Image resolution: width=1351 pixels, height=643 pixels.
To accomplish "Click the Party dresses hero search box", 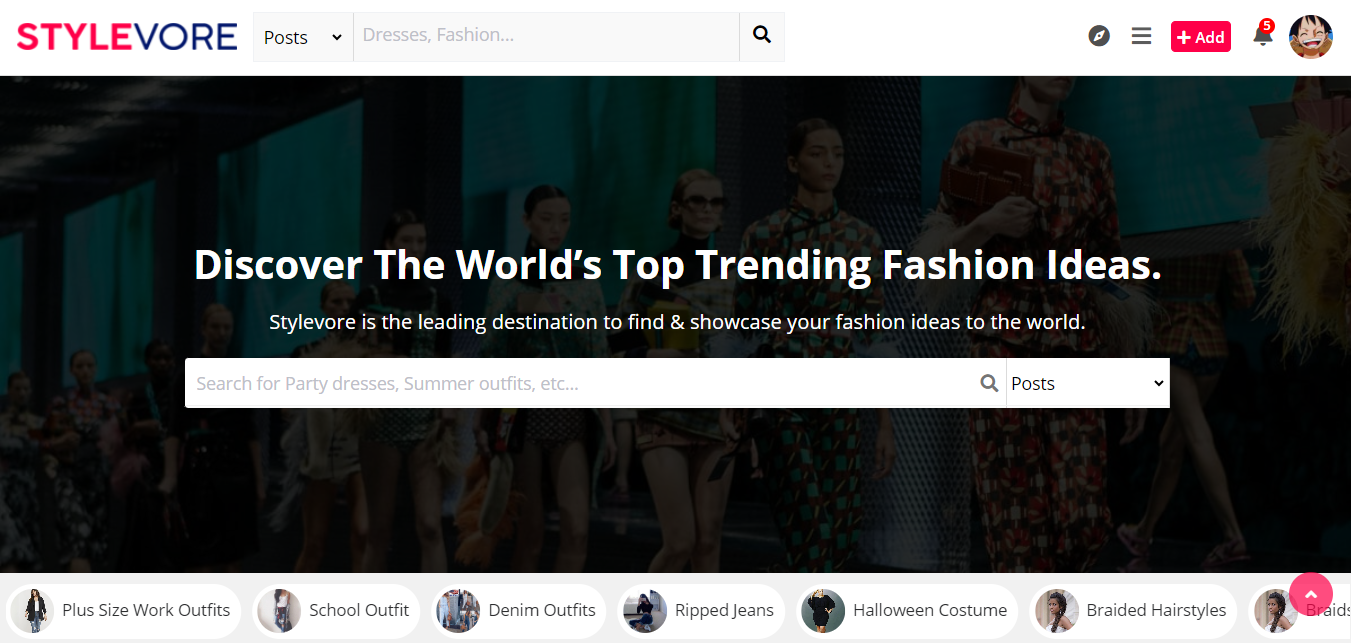I will click(580, 383).
